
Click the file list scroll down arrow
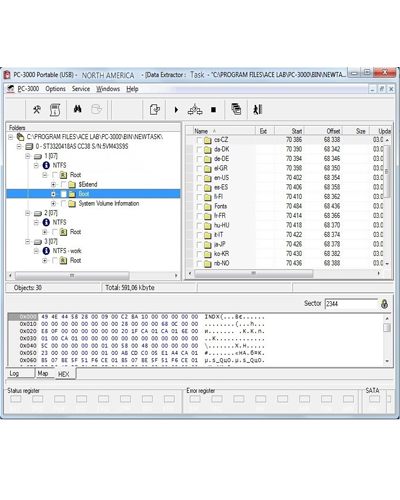(x=387, y=264)
